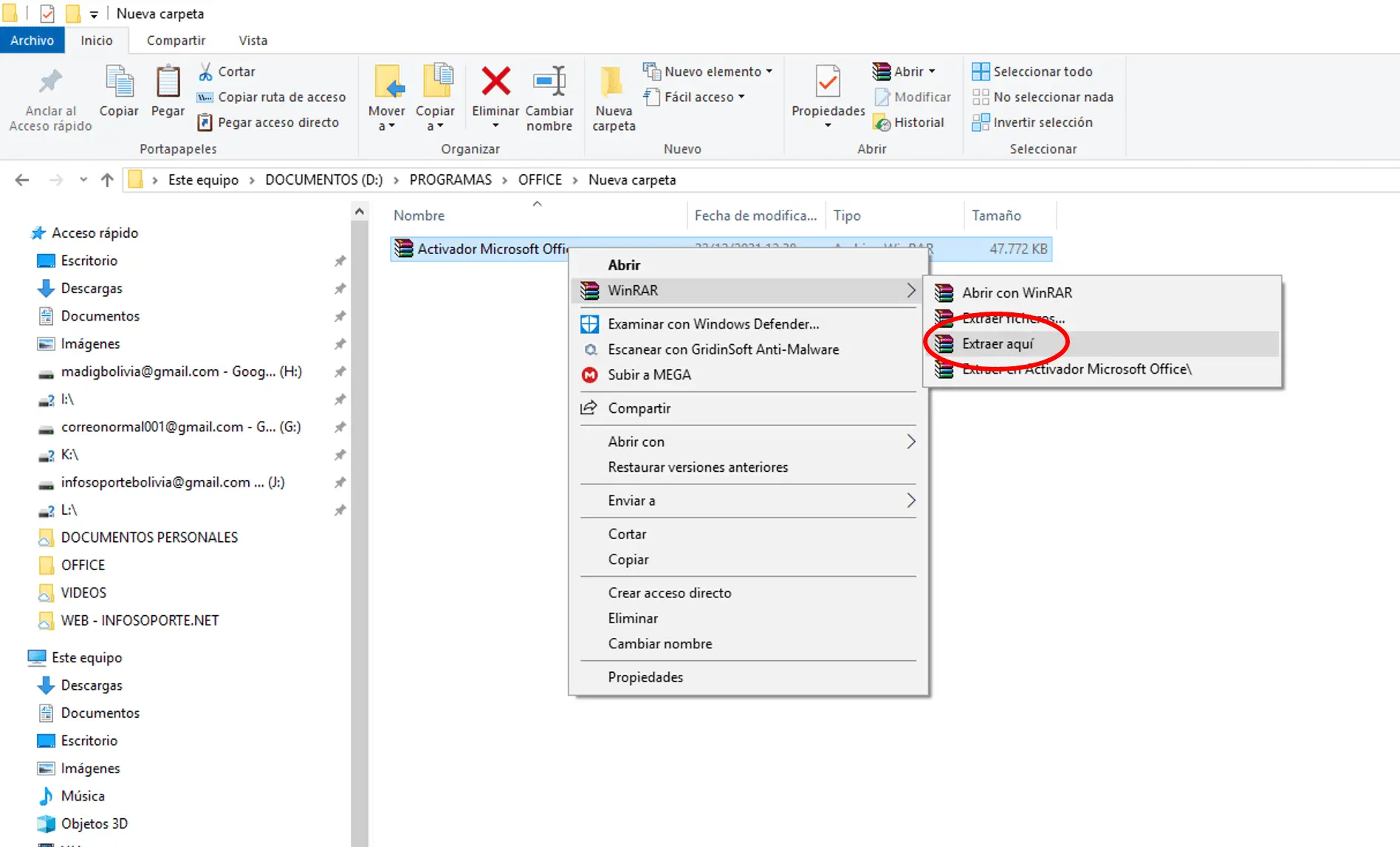Viewport: 1400px width, 847px height.
Task: Click DOCUMENTOS (D:) in the breadcrumb
Action: pyautogui.click(x=323, y=179)
